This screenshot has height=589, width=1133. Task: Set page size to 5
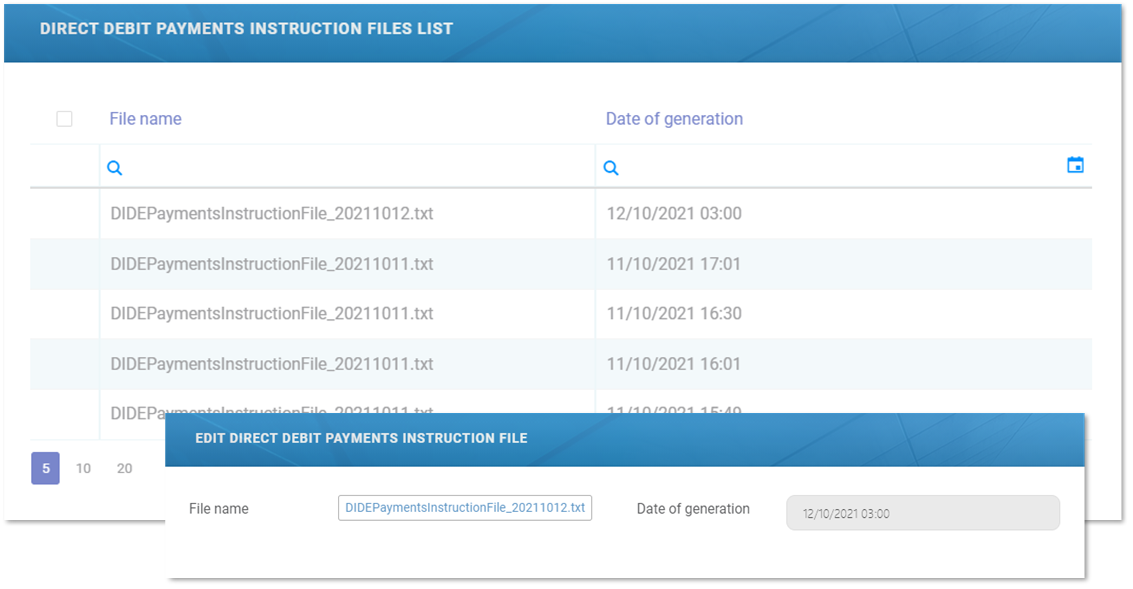45,468
